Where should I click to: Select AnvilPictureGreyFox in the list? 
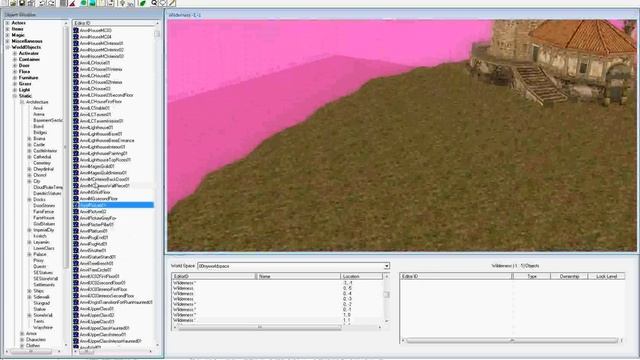98,218
